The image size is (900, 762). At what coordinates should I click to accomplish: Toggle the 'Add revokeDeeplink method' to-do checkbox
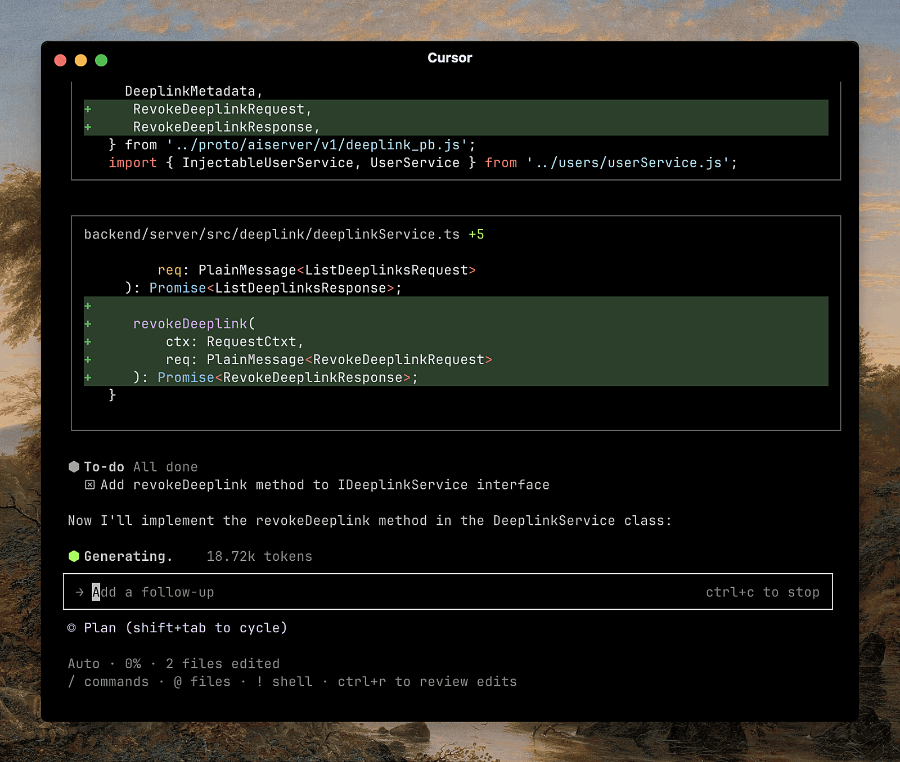90,485
